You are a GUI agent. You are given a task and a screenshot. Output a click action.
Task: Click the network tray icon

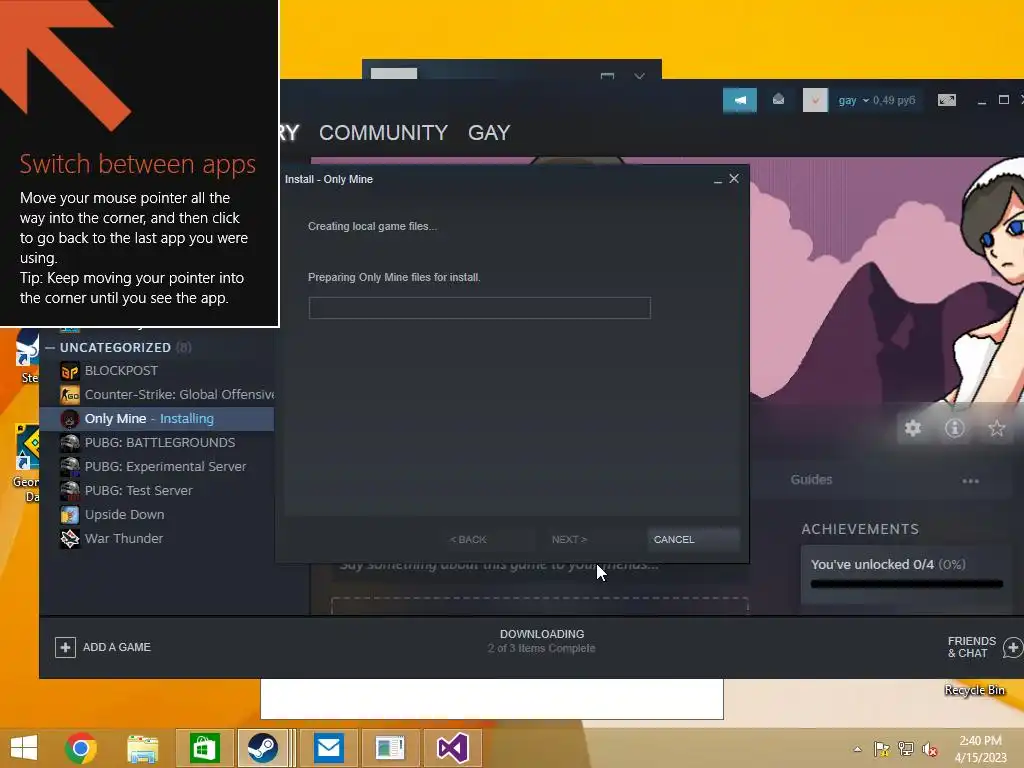(906, 749)
